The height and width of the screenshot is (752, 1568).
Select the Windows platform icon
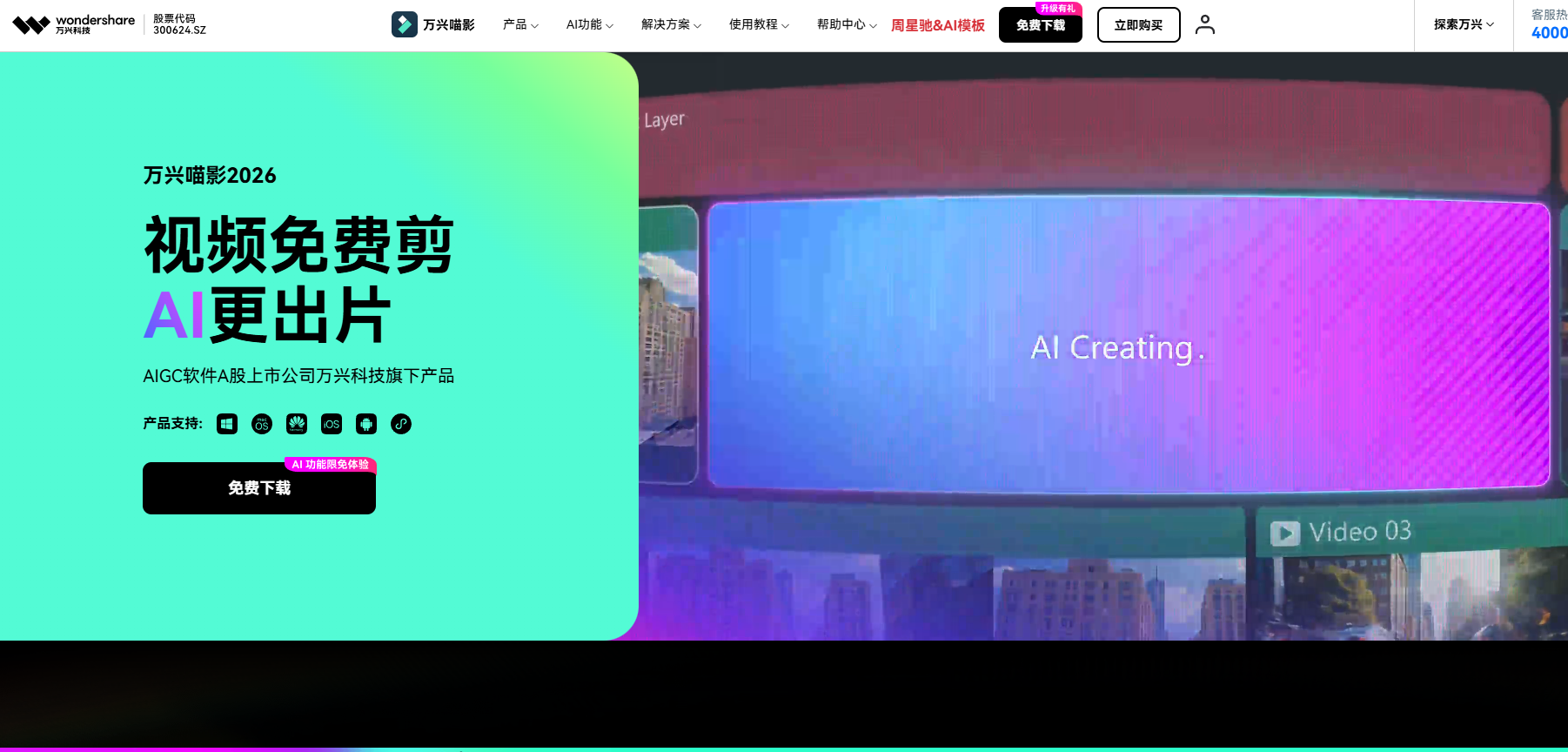pyautogui.click(x=227, y=424)
